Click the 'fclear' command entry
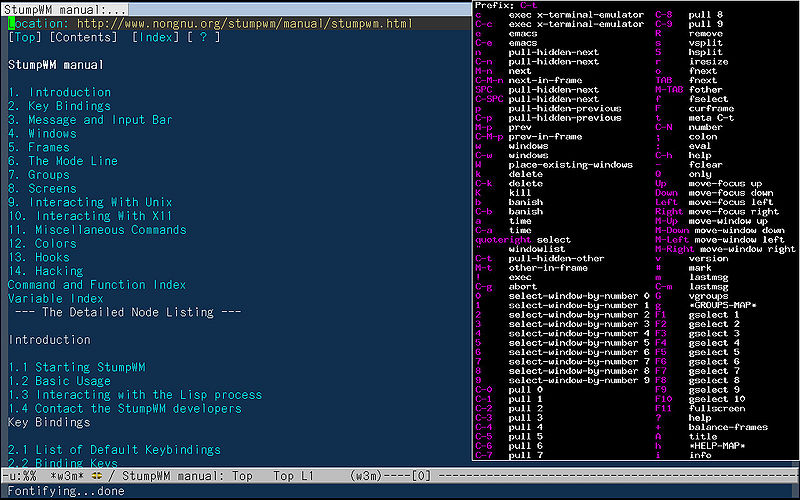 click(706, 165)
